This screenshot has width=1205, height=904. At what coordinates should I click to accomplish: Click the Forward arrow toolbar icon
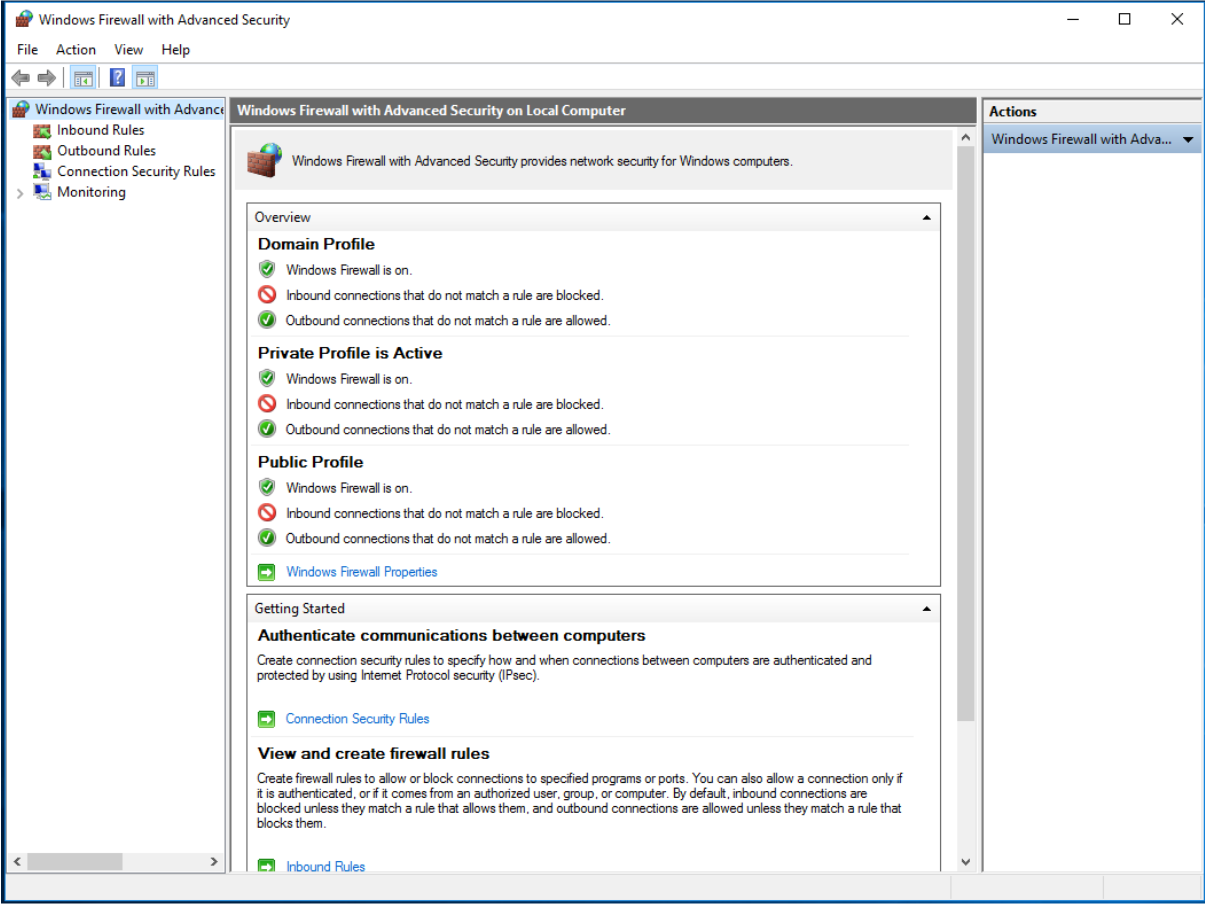(46, 78)
